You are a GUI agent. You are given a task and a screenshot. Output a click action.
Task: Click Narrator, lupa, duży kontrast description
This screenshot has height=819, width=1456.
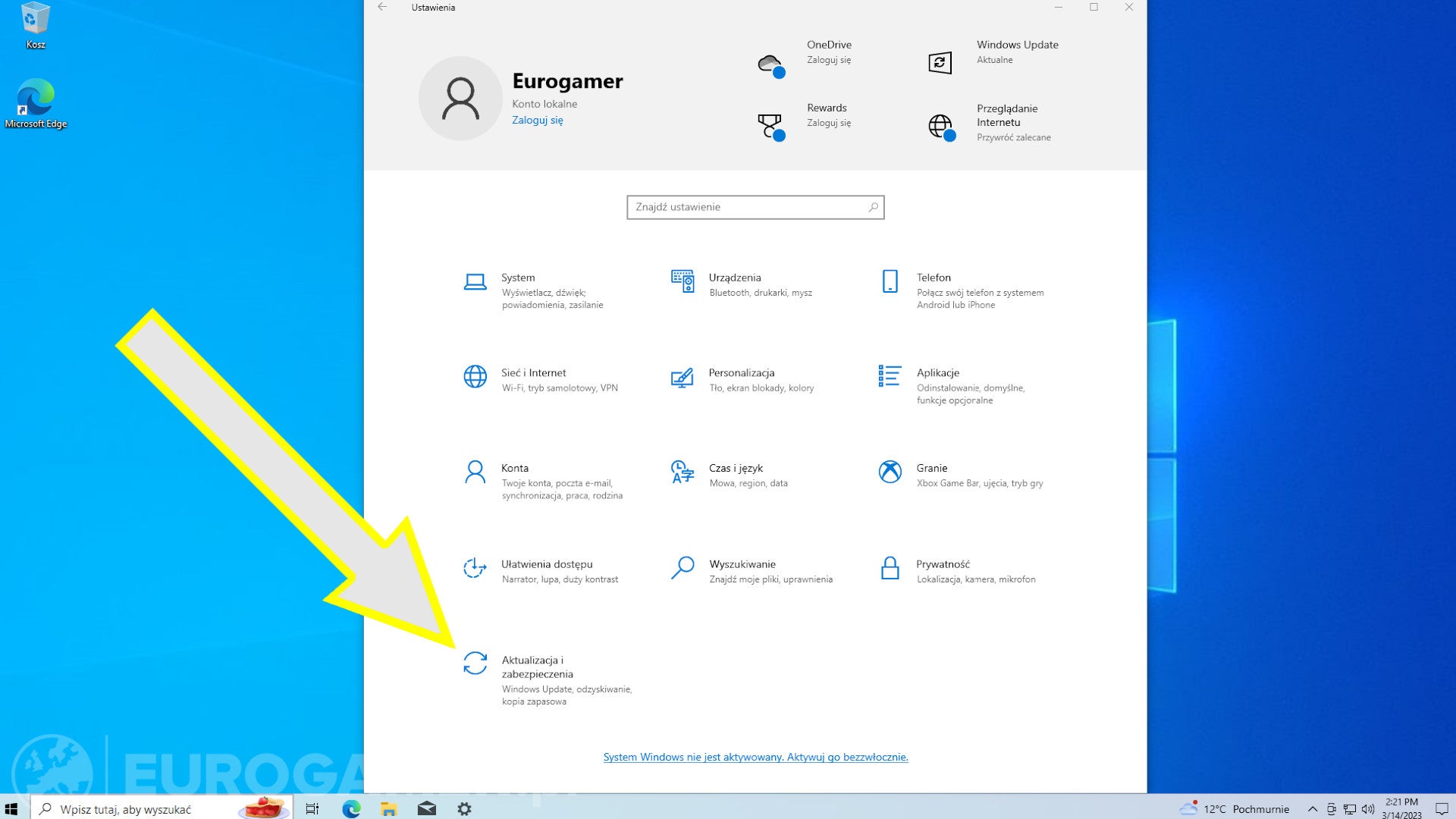(x=560, y=579)
